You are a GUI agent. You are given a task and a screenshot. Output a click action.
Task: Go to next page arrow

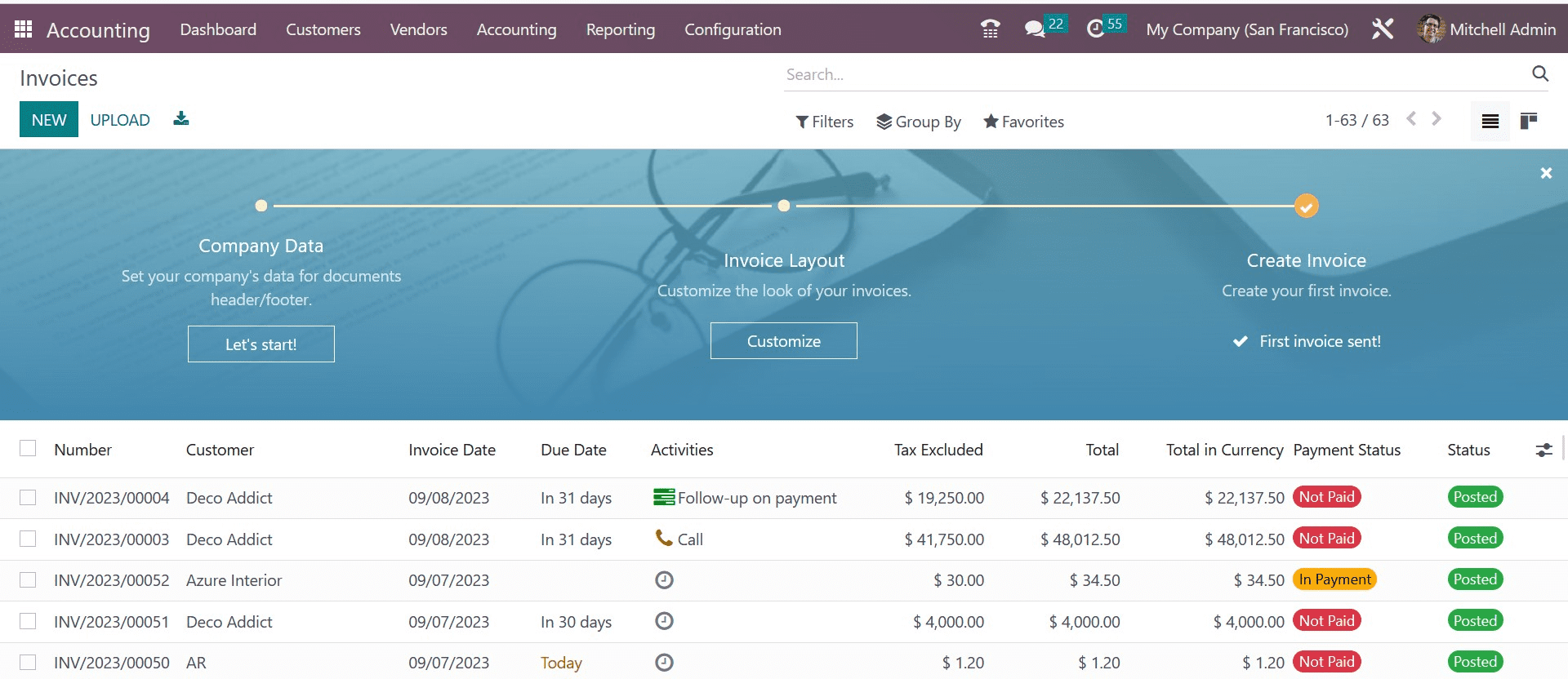pos(1437,119)
